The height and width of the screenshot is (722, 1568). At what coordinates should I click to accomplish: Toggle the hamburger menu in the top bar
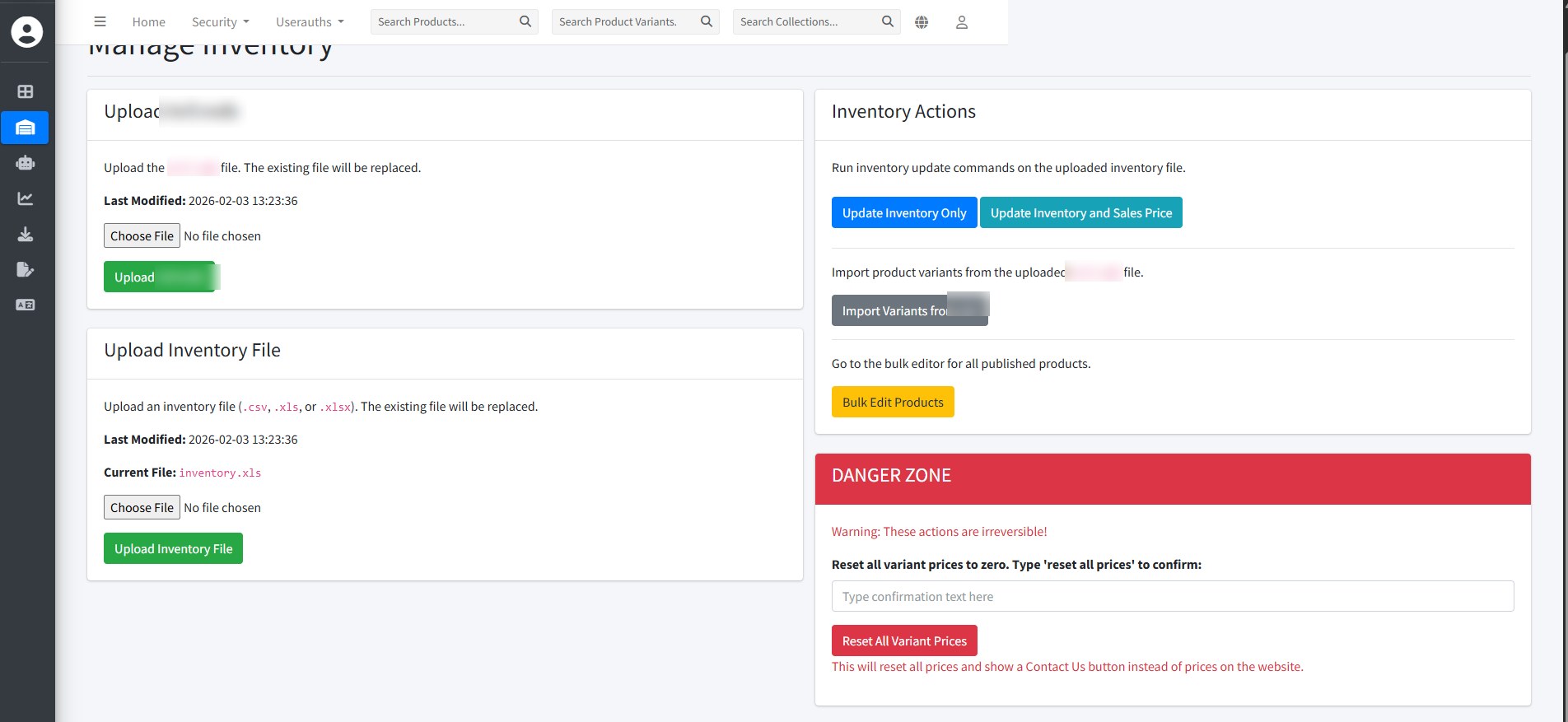pos(100,21)
